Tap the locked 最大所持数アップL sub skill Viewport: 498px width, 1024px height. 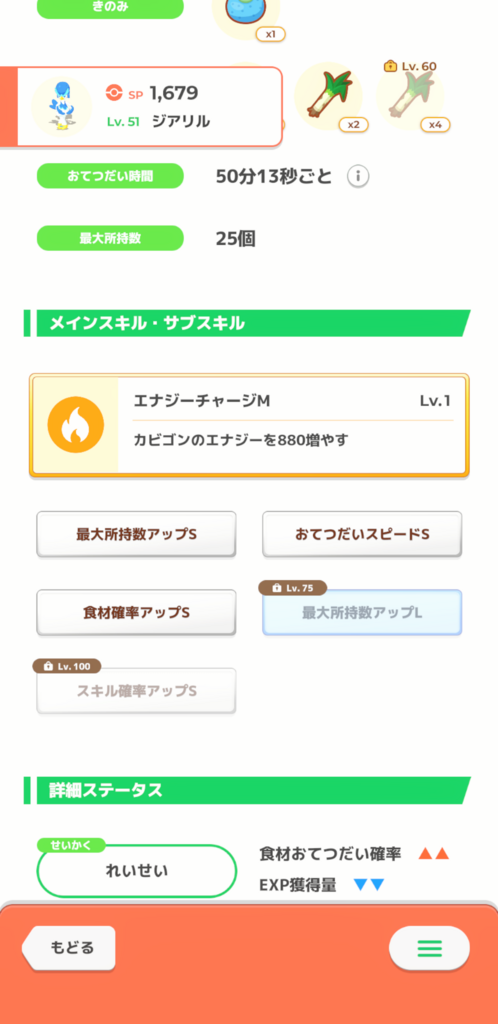tap(362, 613)
